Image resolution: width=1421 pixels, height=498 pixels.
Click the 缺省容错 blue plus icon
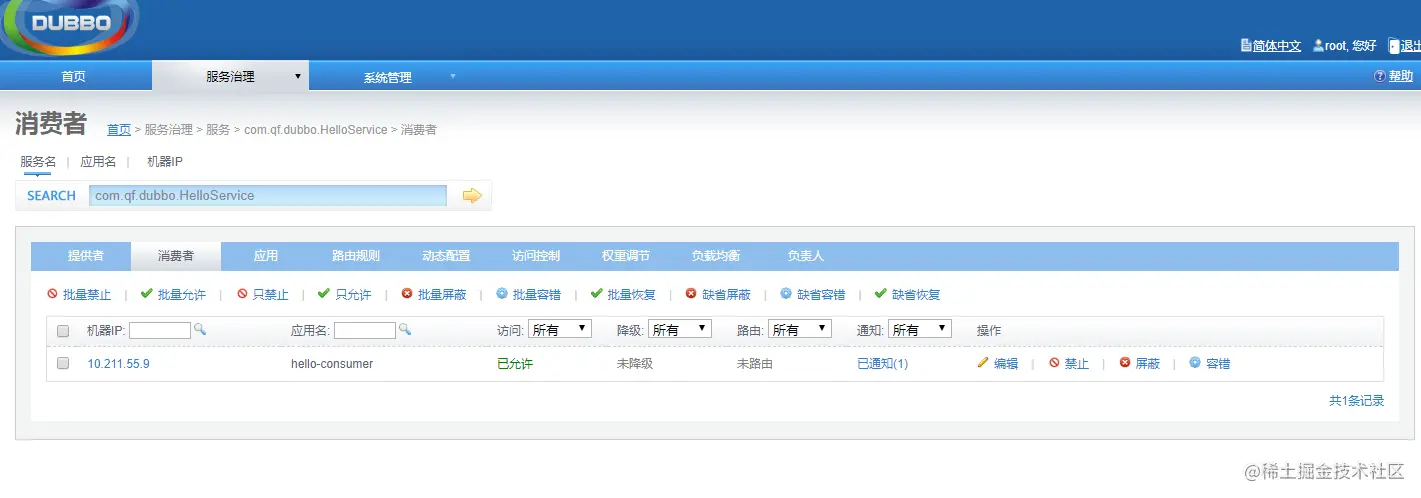[x=786, y=294]
